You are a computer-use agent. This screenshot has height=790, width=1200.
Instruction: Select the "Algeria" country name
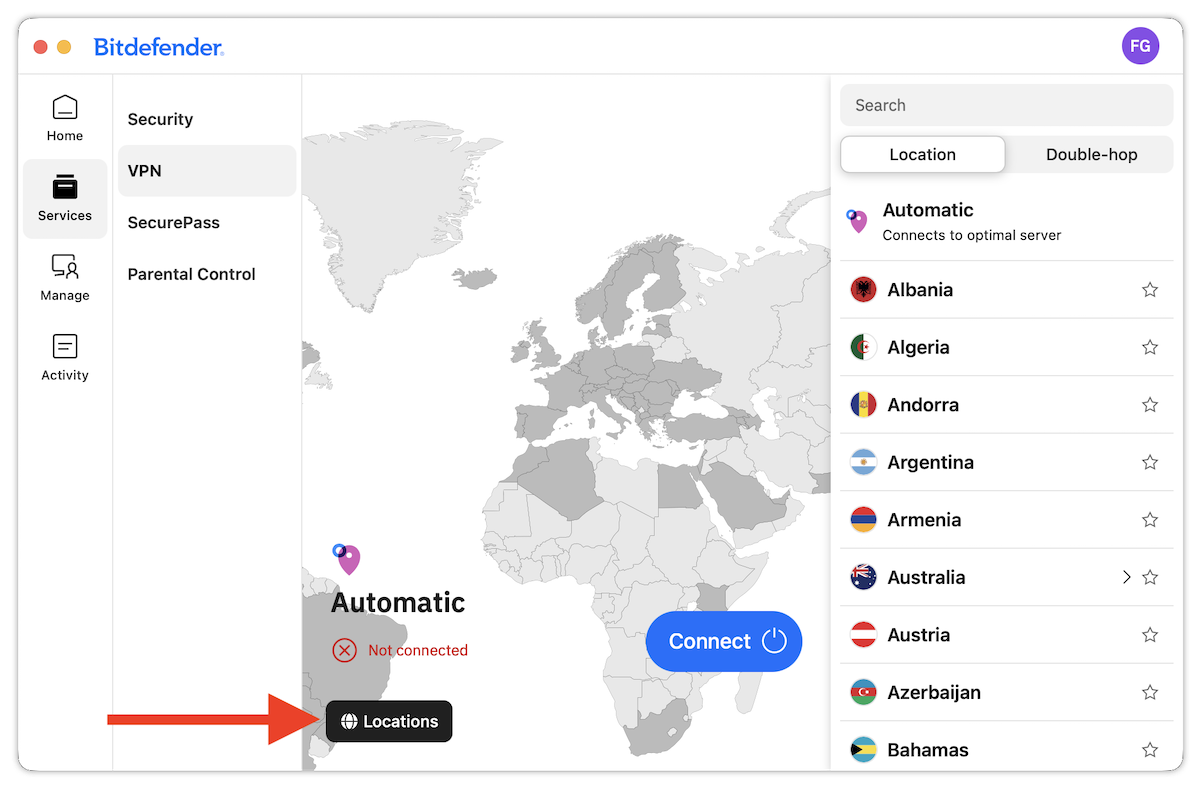[918, 347]
